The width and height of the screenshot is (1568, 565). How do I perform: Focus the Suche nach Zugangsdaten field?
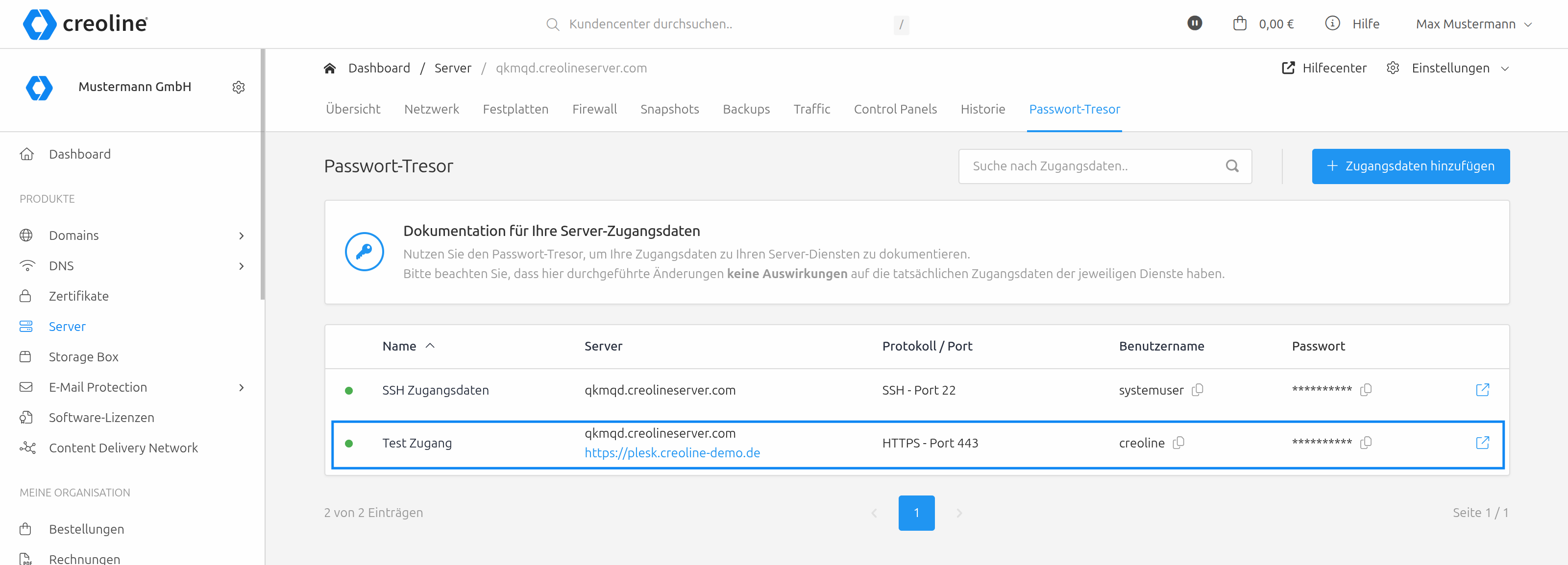coord(1093,166)
